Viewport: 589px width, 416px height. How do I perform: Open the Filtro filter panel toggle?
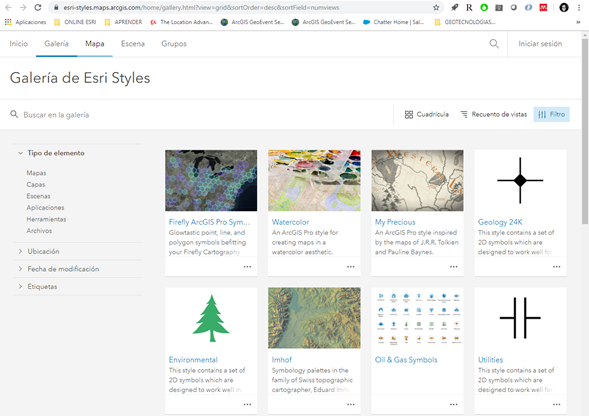click(551, 114)
